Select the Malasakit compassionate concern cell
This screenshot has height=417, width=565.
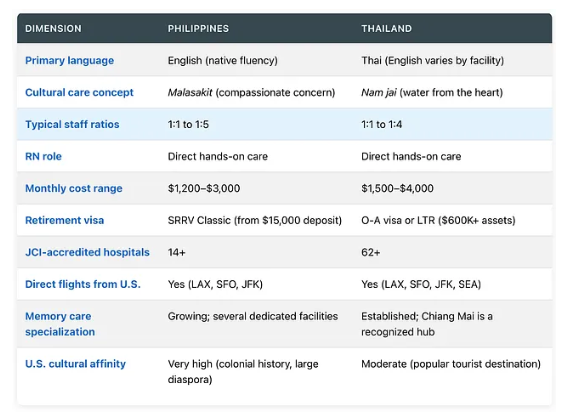click(251, 93)
